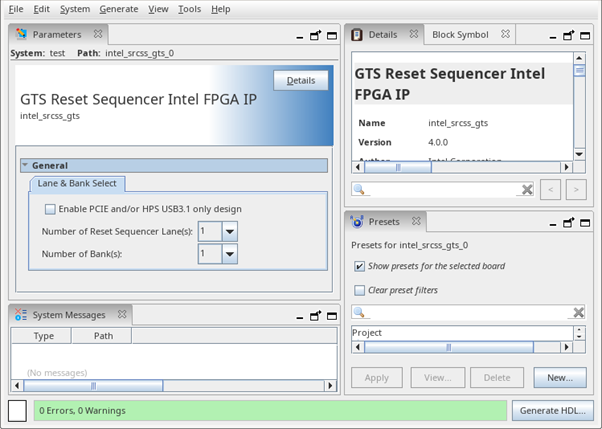Click the magnifier icon in Details search
The image size is (602, 429).
(x=359, y=189)
